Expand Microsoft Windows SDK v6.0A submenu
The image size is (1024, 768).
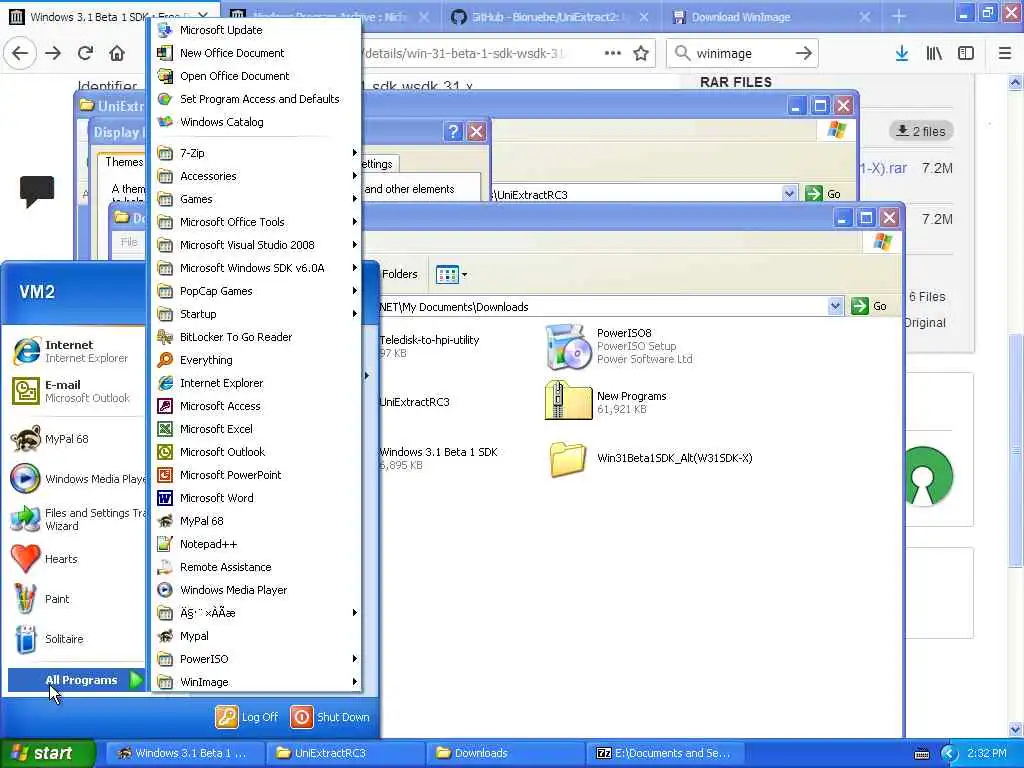click(256, 268)
